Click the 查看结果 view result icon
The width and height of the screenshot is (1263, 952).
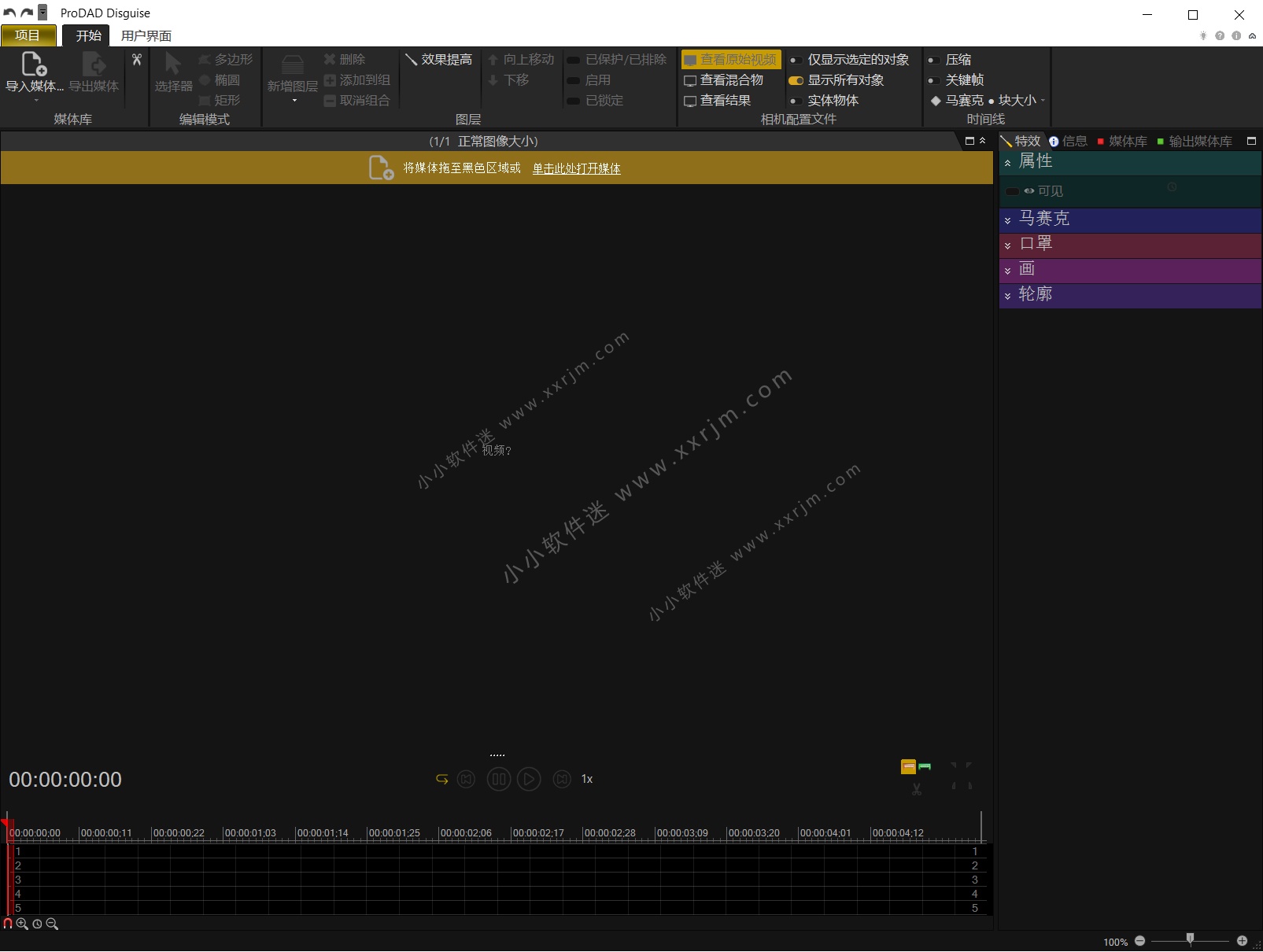click(x=690, y=101)
